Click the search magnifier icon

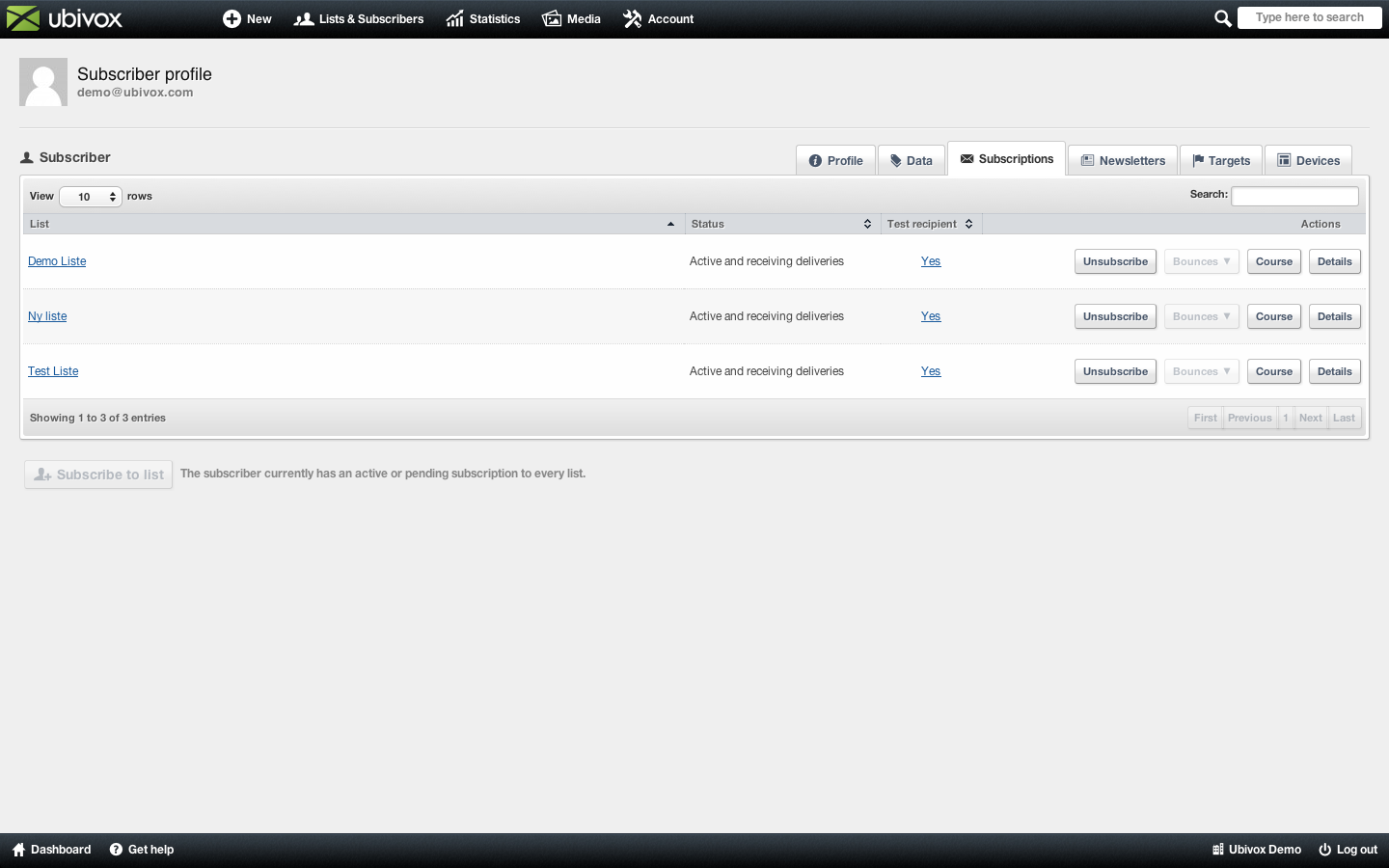coord(1222,18)
